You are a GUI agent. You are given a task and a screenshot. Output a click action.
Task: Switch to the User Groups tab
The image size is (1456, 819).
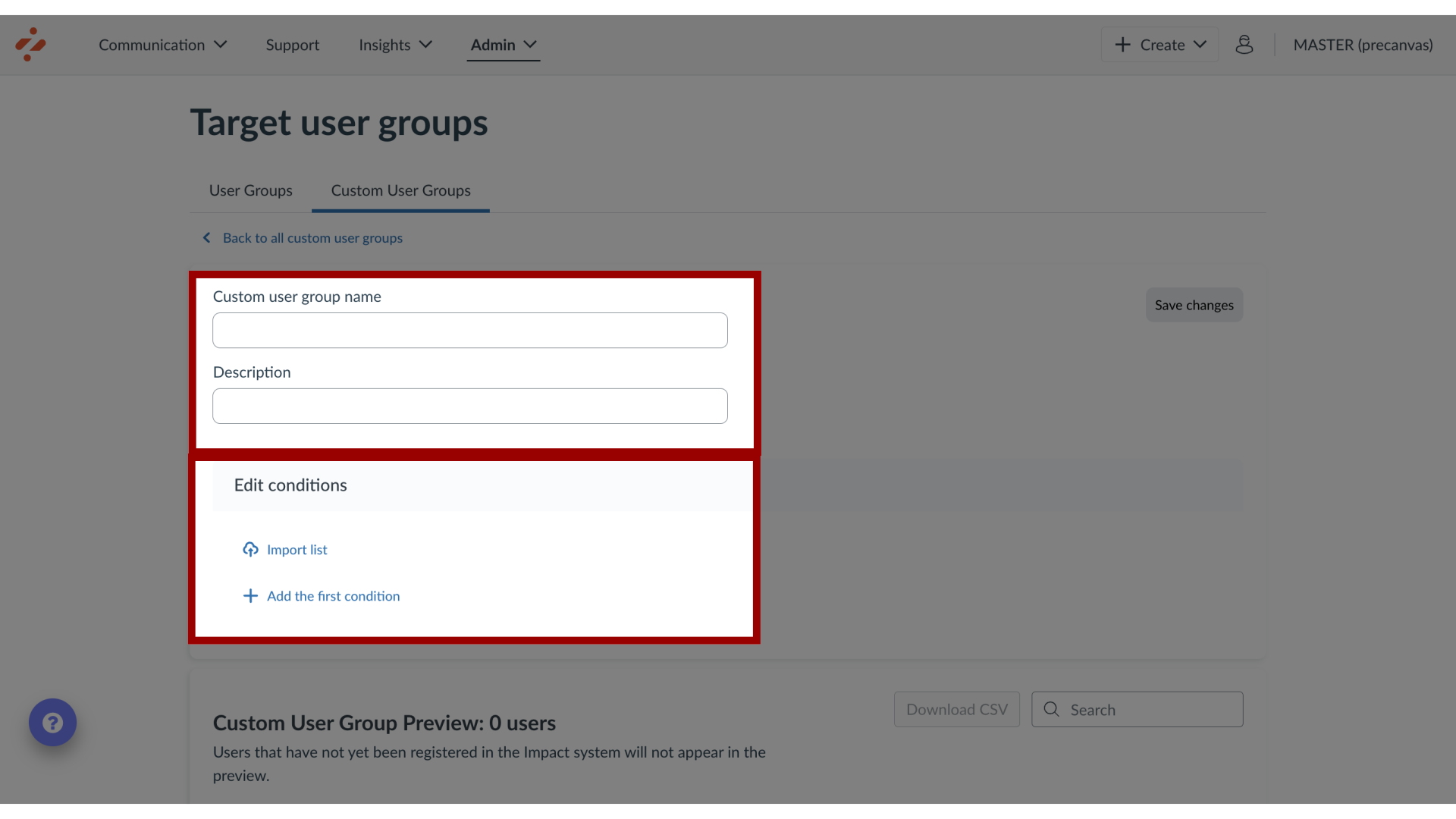click(x=250, y=189)
